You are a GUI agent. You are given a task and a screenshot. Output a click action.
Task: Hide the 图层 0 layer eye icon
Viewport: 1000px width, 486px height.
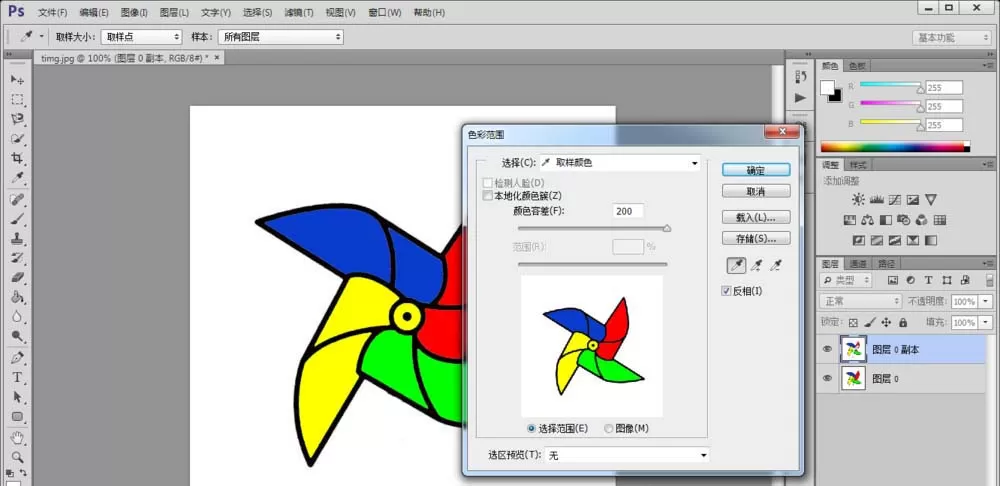click(x=827, y=378)
